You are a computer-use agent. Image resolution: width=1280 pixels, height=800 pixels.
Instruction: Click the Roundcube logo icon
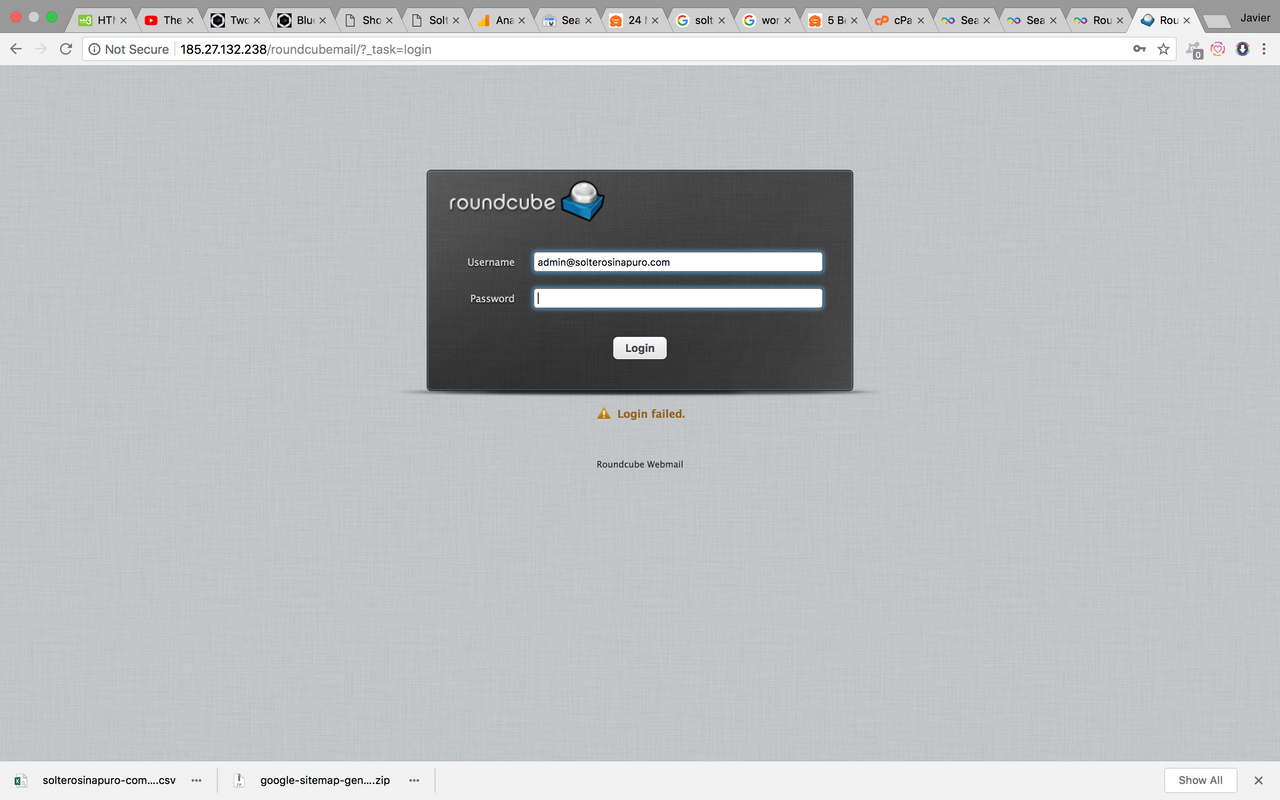pyautogui.click(x=583, y=200)
